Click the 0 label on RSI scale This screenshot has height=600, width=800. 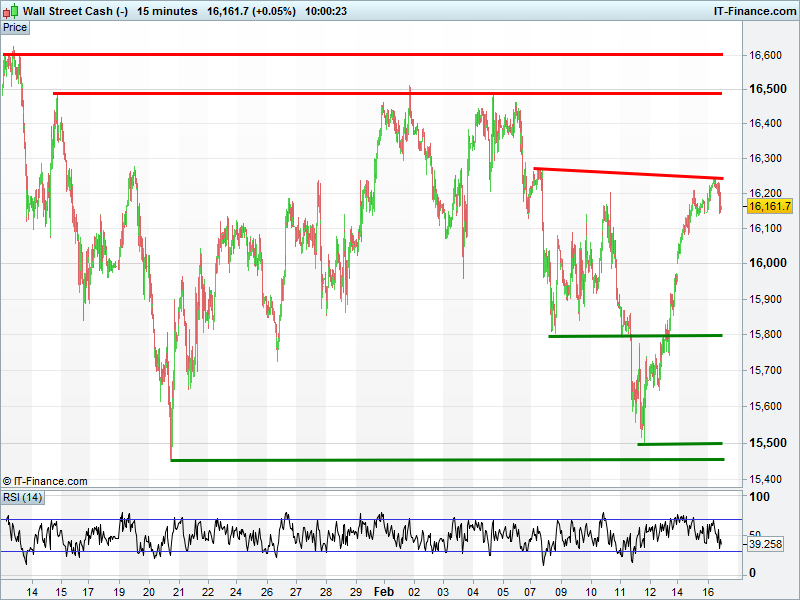[752, 573]
